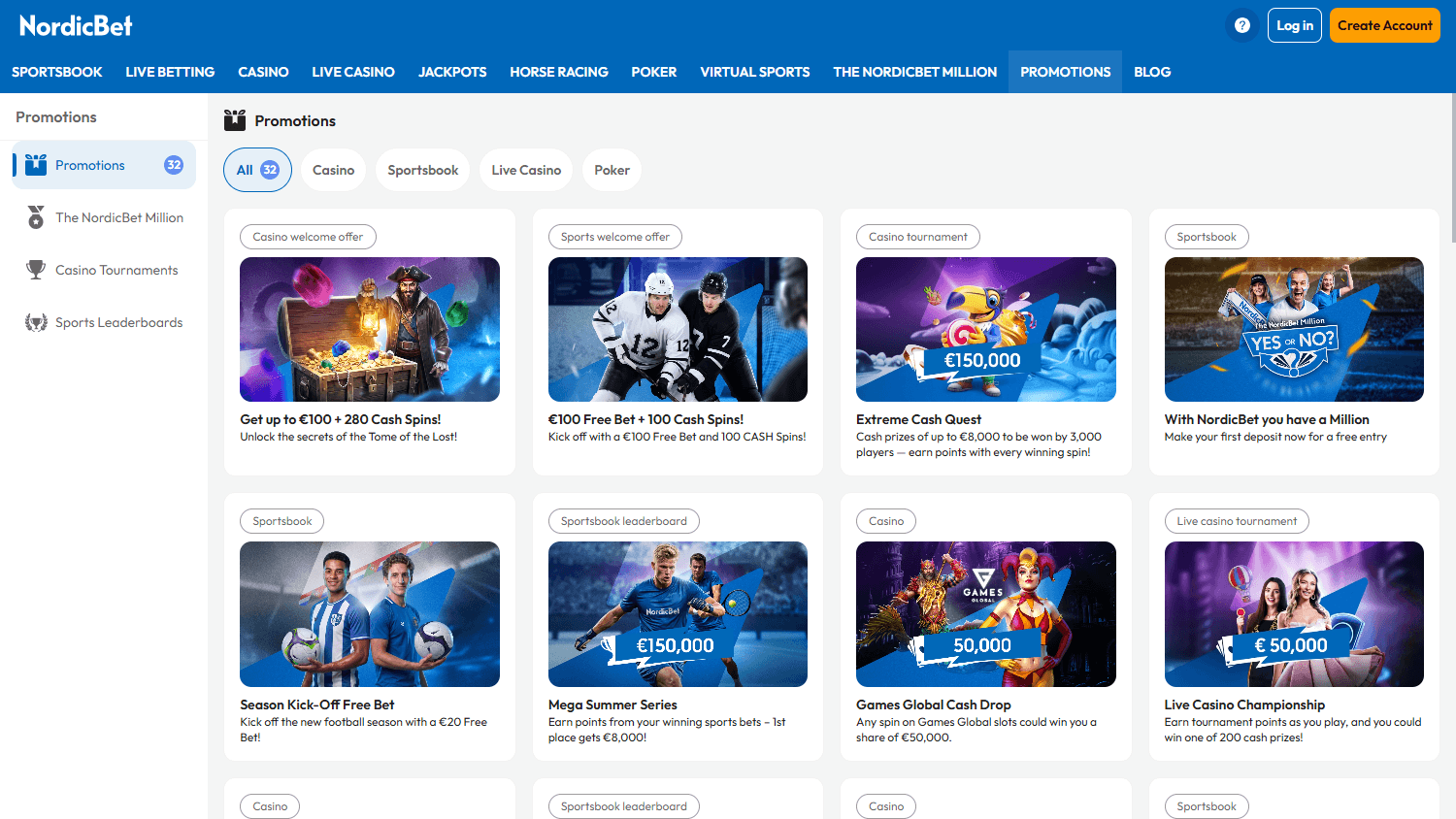This screenshot has height=819, width=1456.
Task: Click Live Casino Championship title
Action: point(1244,704)
